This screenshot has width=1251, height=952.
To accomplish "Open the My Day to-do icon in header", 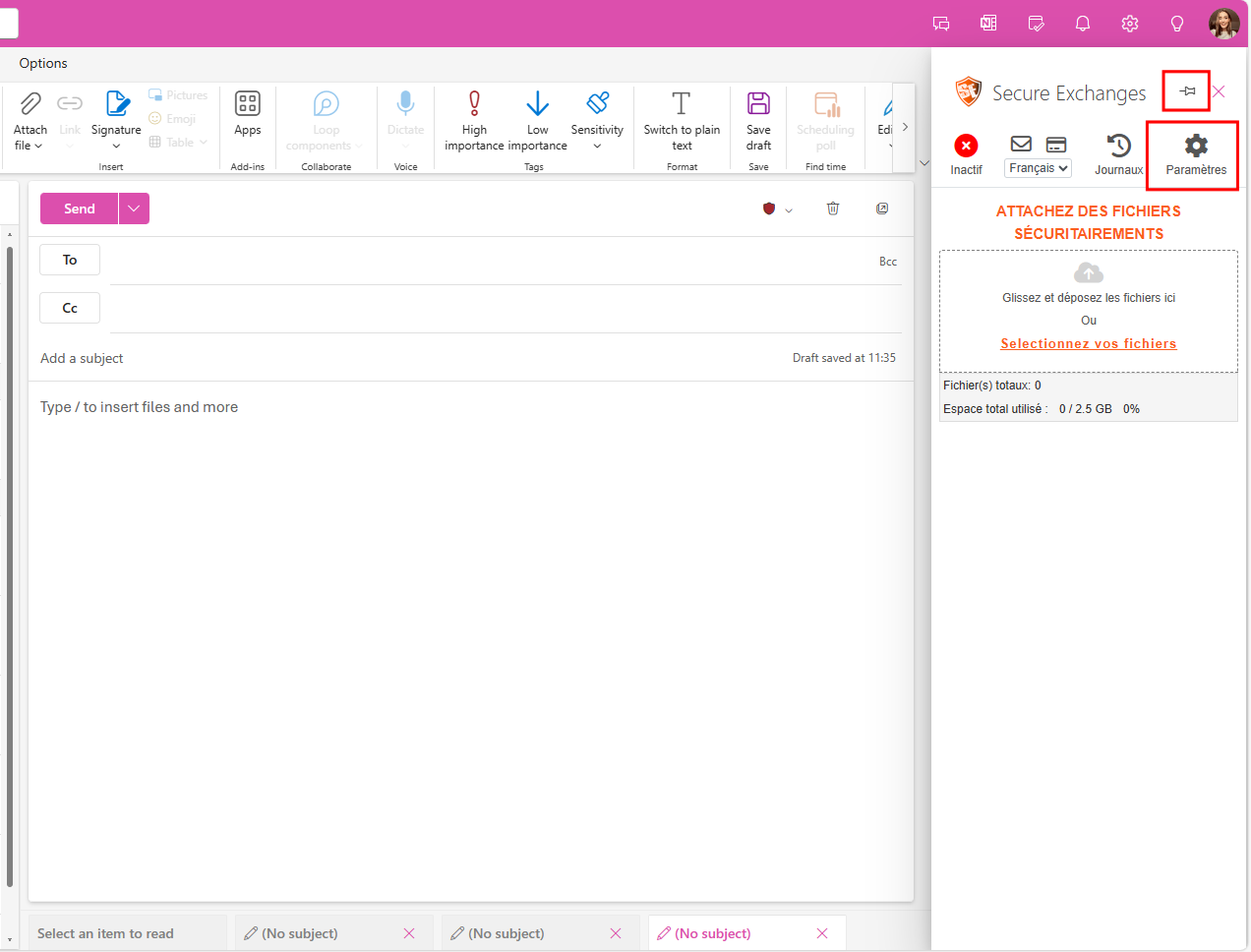I will coord(1036,24).
